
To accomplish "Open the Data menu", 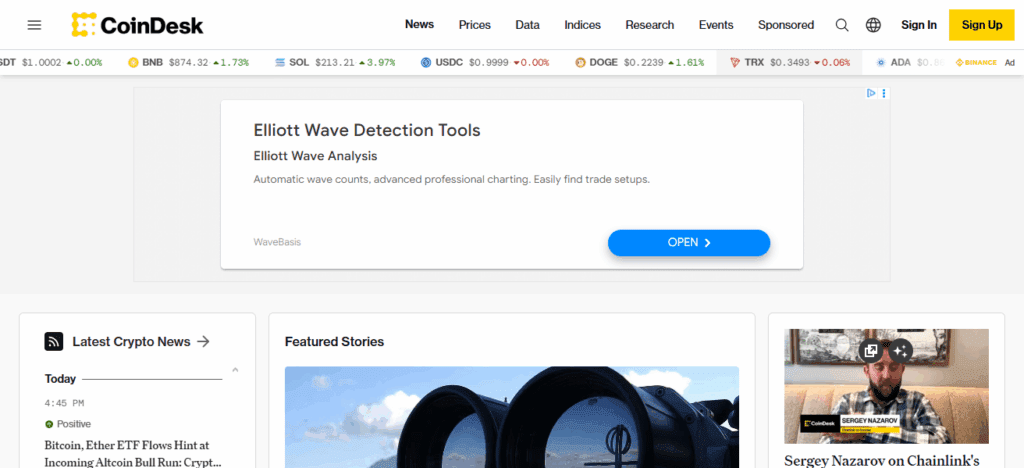I will tap(528, 25).
